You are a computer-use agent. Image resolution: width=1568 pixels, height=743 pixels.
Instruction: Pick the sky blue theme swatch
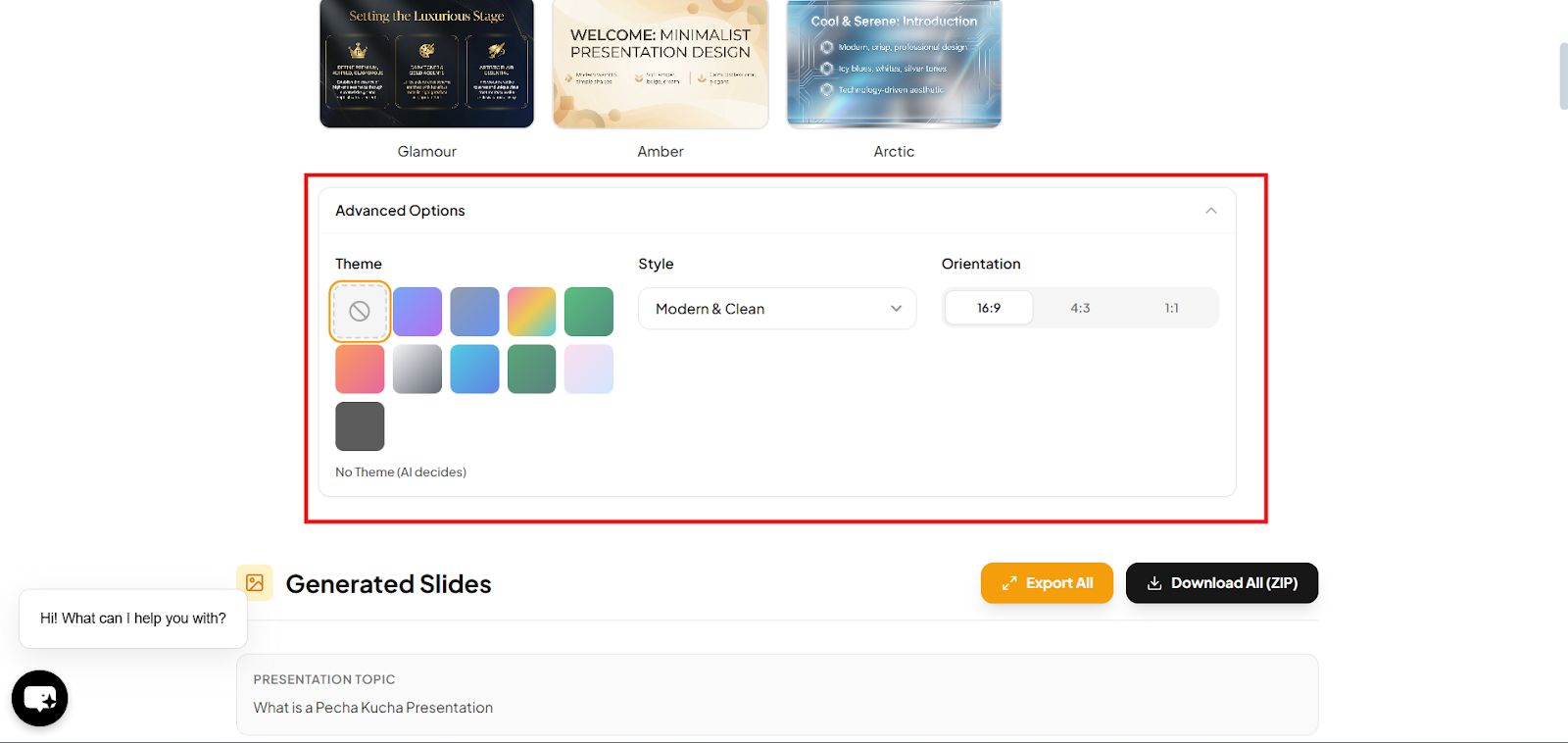(x=474, y=369)
